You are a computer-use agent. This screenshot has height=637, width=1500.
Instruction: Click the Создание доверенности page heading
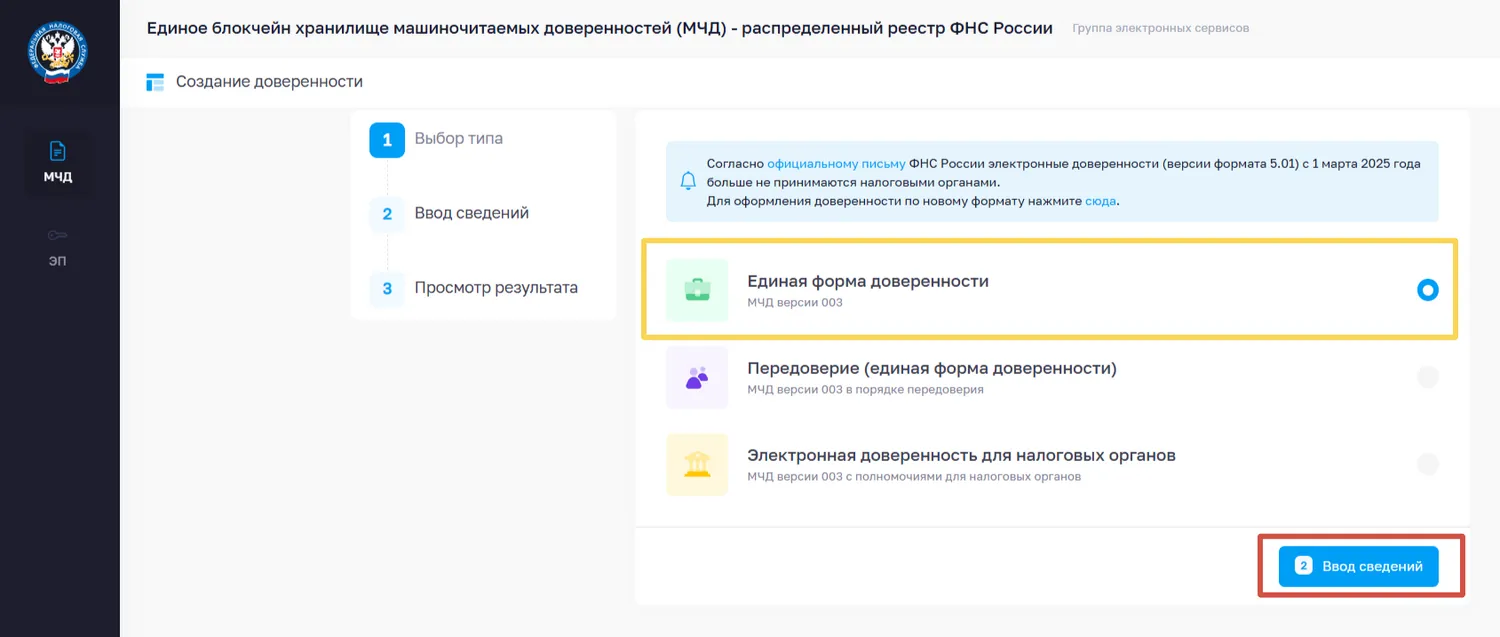click(269, 82)
